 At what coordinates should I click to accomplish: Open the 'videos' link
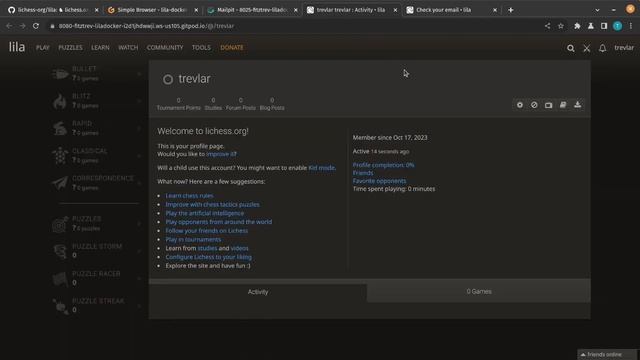pos(239,248)
